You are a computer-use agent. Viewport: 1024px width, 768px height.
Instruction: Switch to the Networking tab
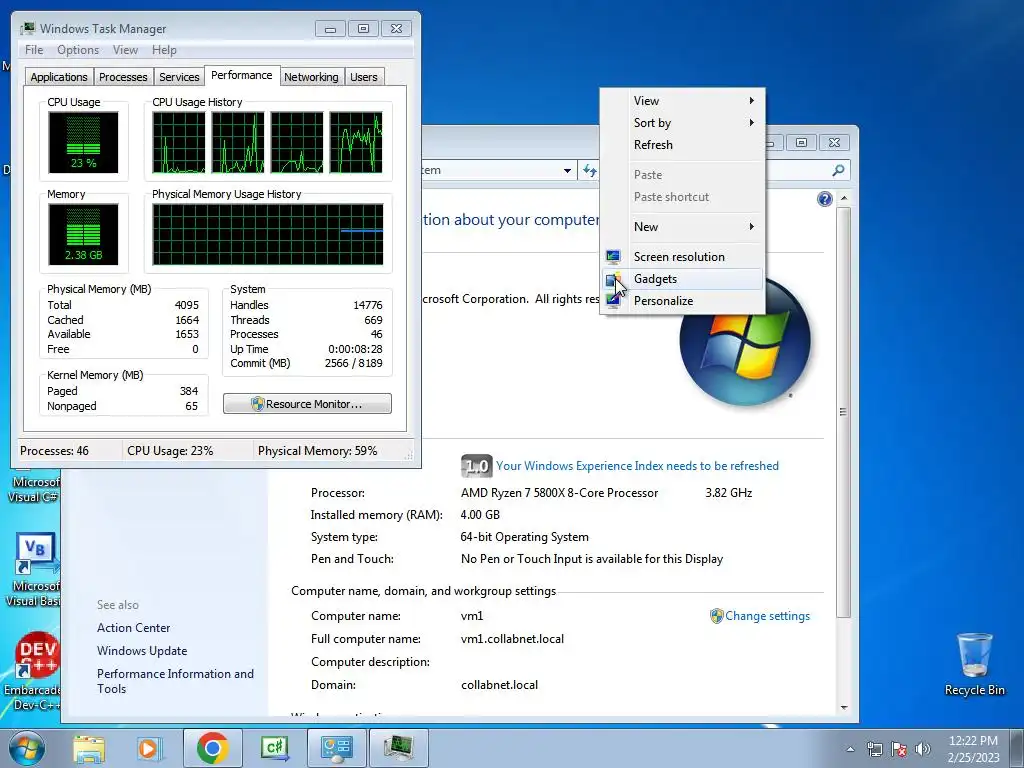coord(311,76)
